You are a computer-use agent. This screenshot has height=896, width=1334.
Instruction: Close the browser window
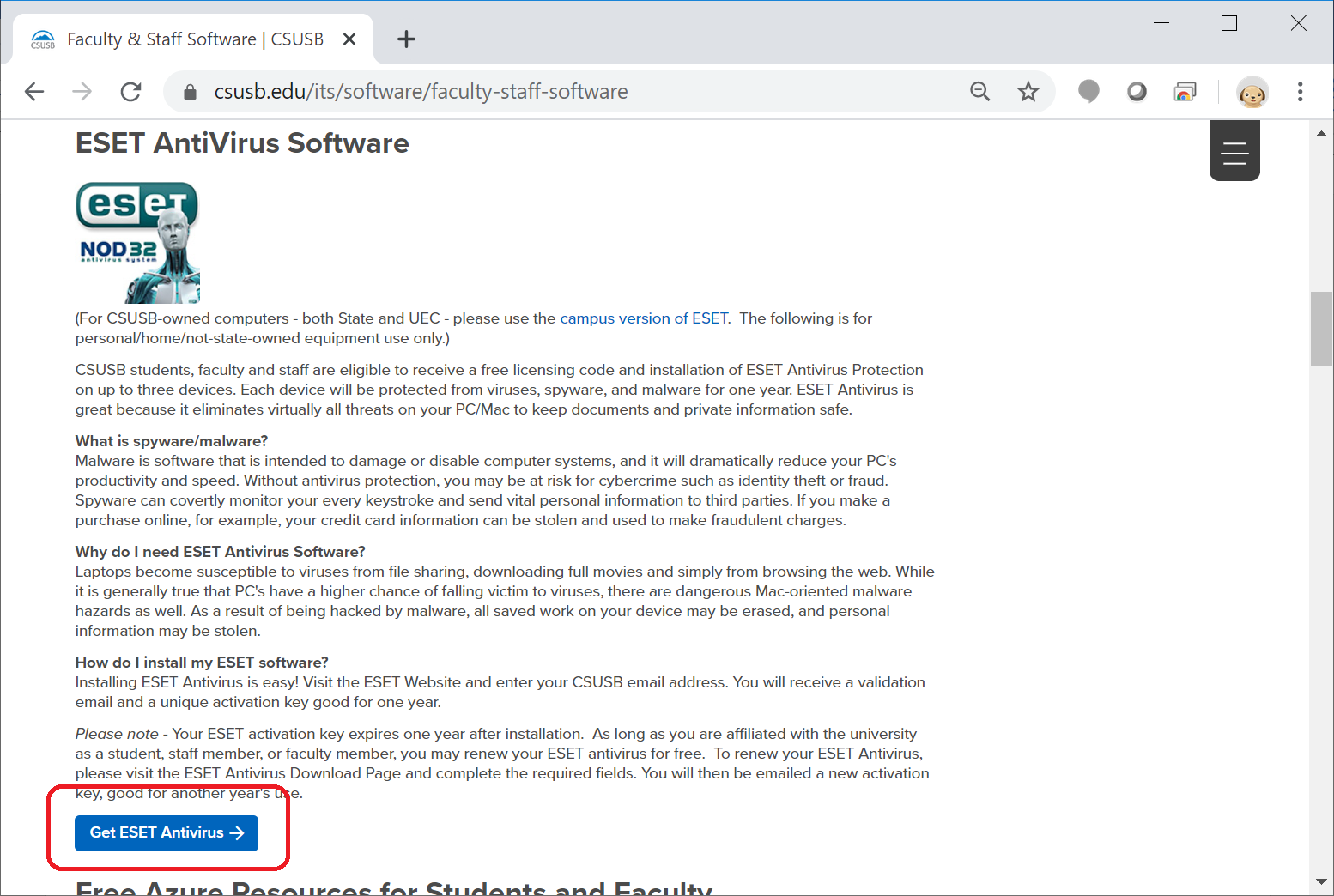pos(1299,23)
